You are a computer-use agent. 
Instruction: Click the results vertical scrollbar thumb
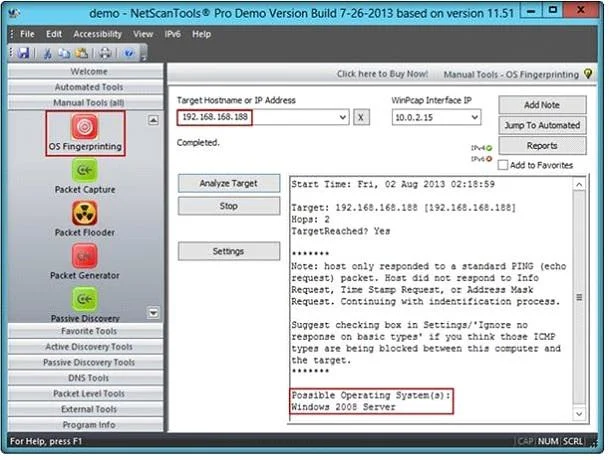tap(579, 297)
